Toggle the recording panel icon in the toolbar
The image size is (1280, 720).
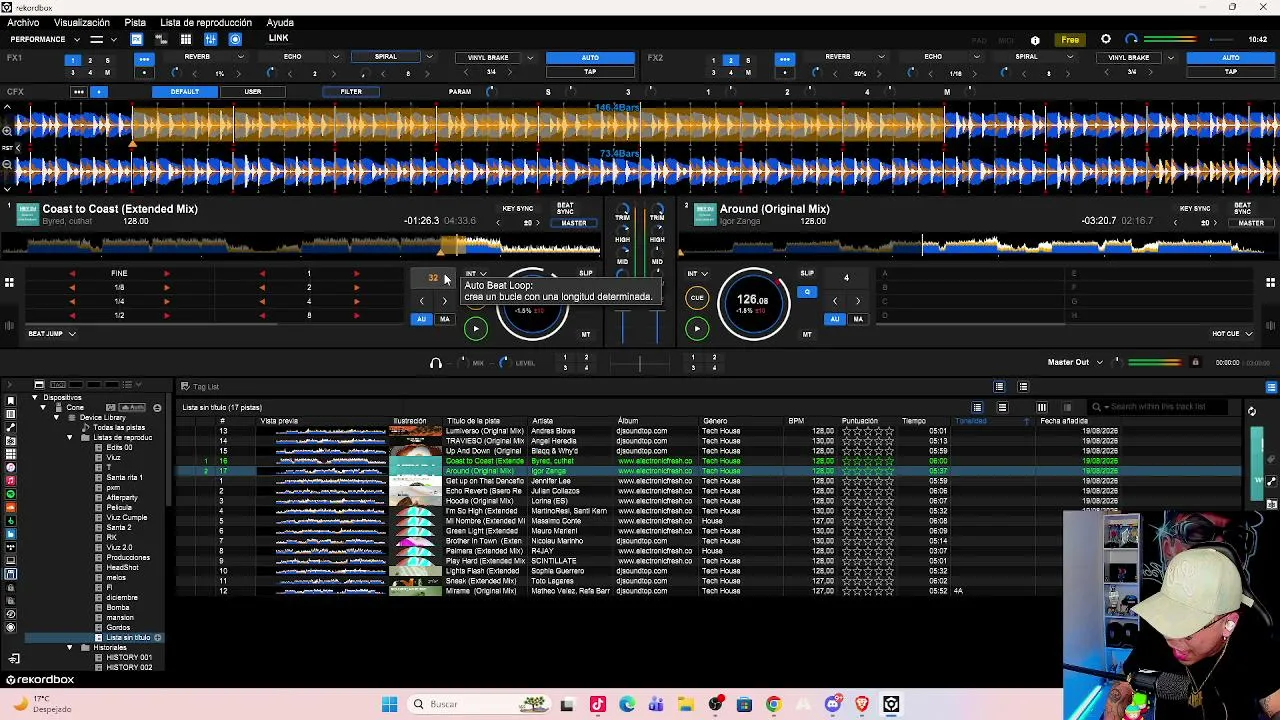[235, 39]
